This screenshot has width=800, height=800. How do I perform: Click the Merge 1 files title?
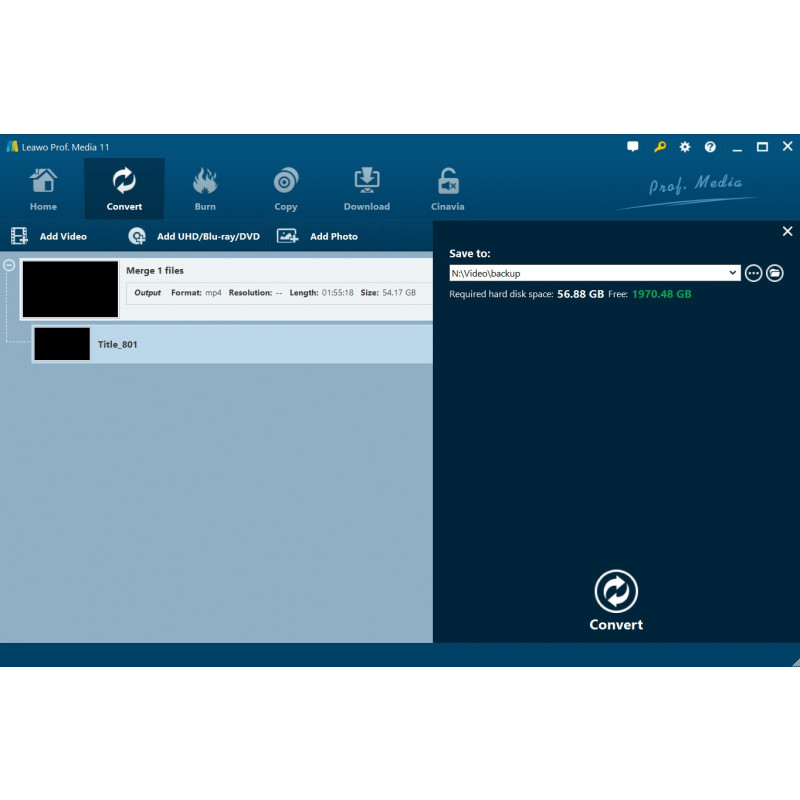155,270
